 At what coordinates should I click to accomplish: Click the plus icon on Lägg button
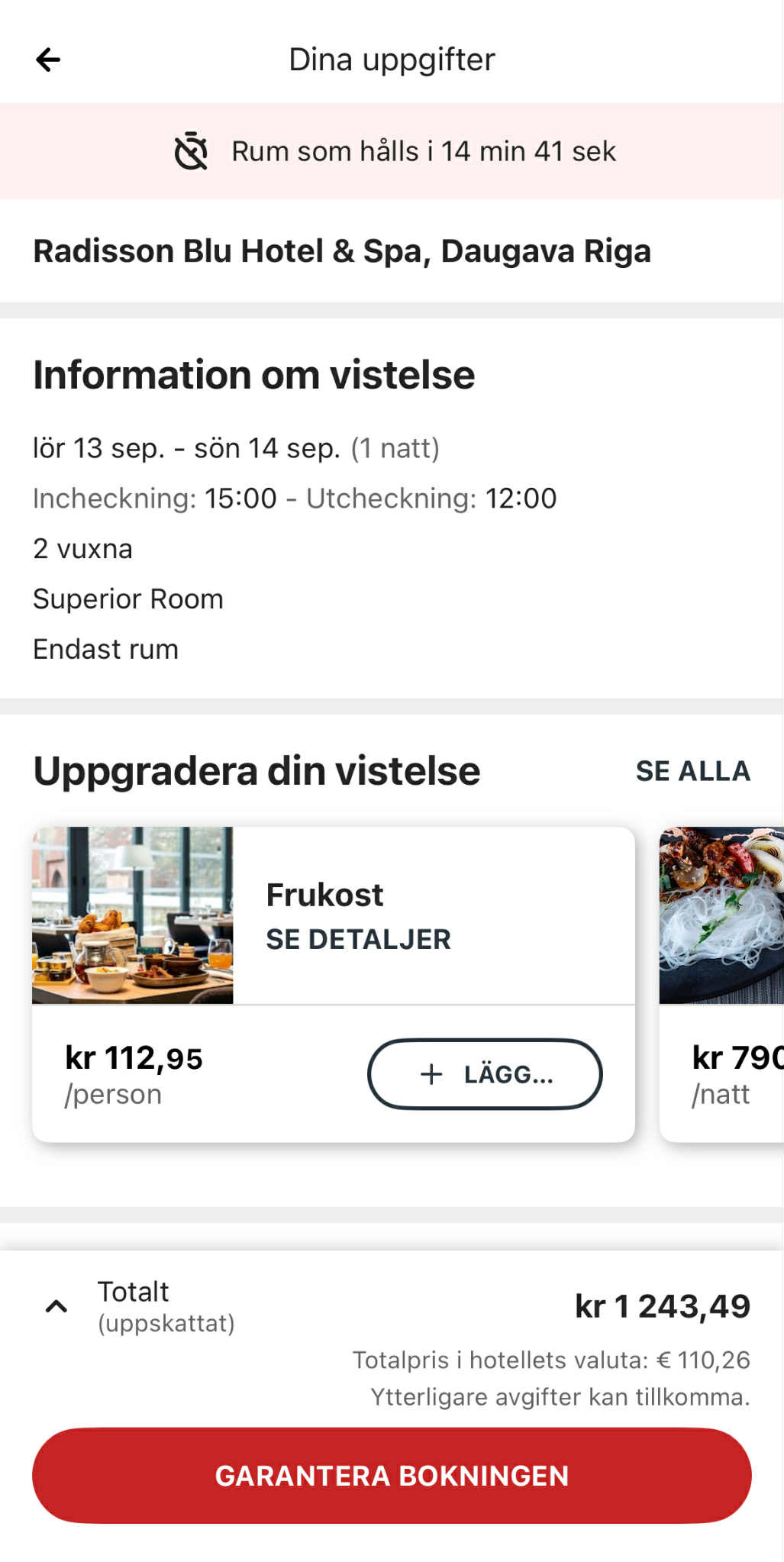pos(431,1074)
